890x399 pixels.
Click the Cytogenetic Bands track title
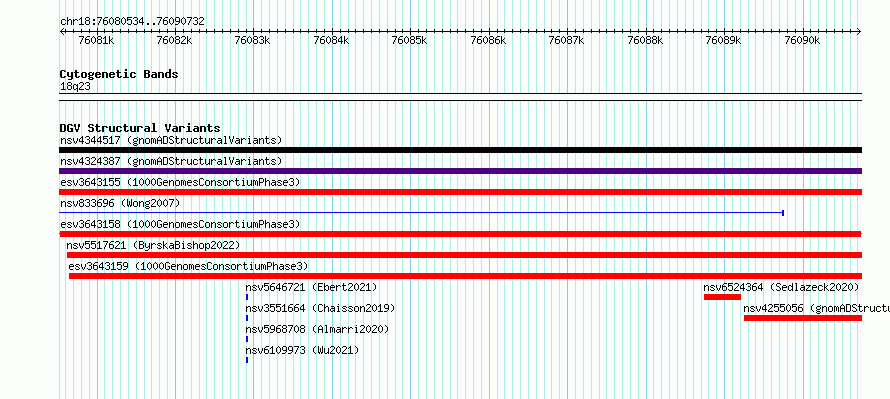coord(119,74)
